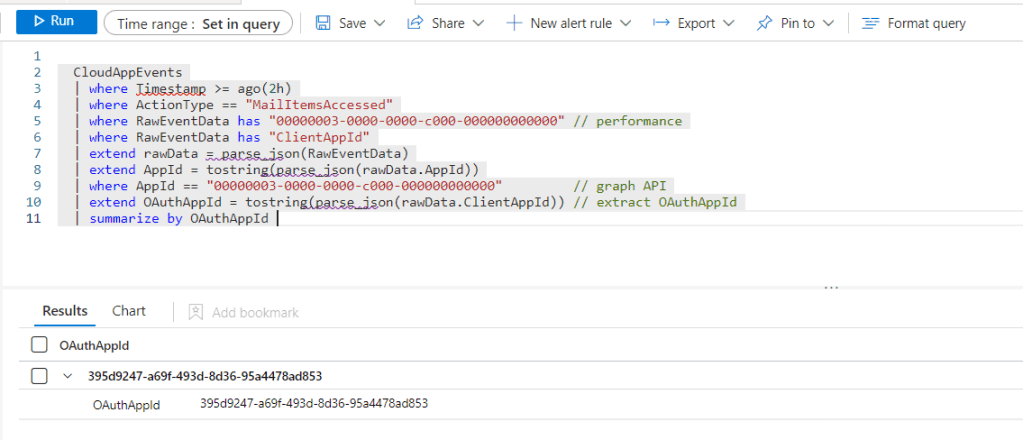
Task: Open the New alert rule dropdown chevron
Action: [625, 22]
